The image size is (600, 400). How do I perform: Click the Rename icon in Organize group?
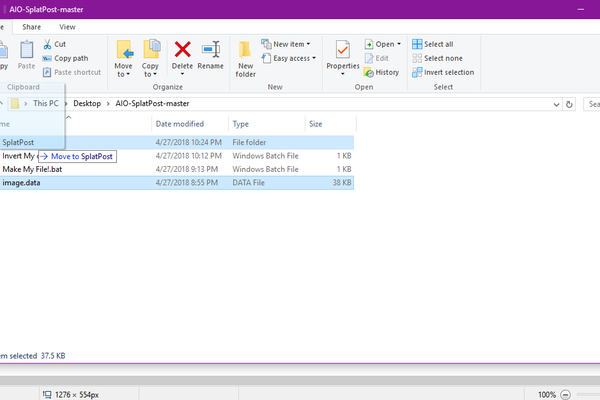(211, 49)
